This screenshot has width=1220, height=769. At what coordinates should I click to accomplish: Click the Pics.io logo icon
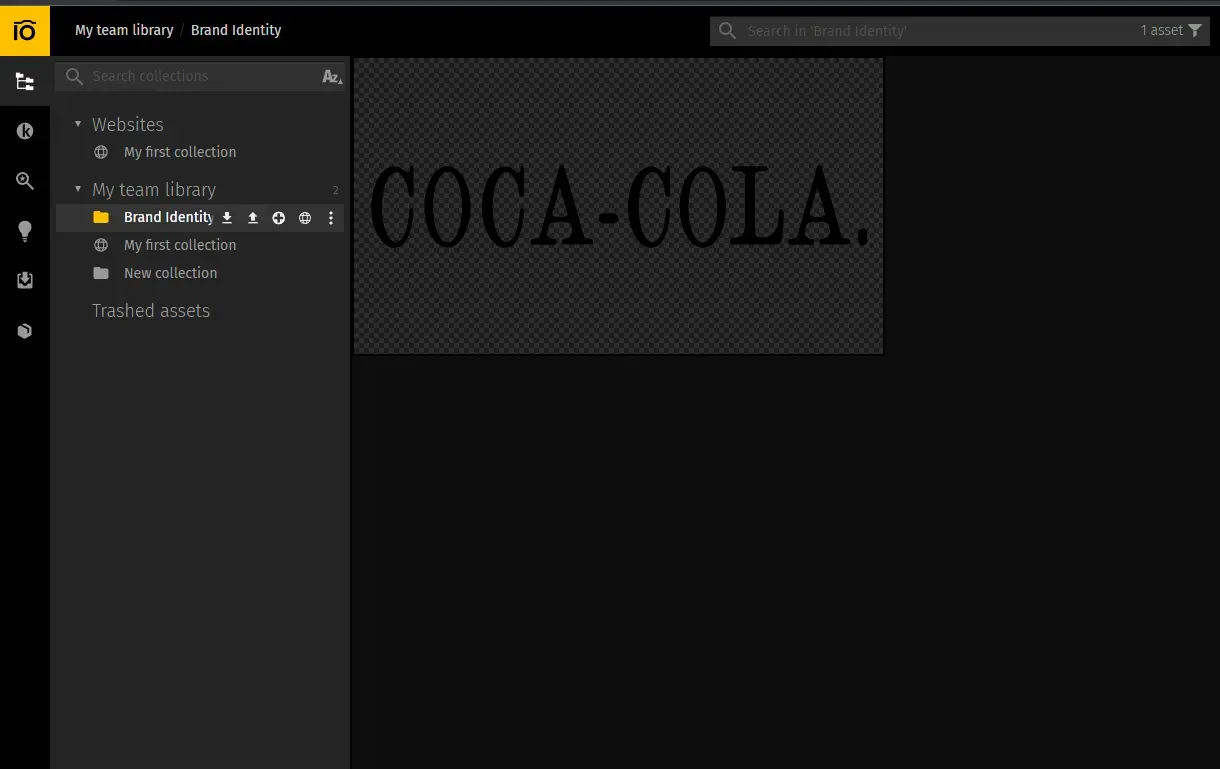(x=25, y=30)
